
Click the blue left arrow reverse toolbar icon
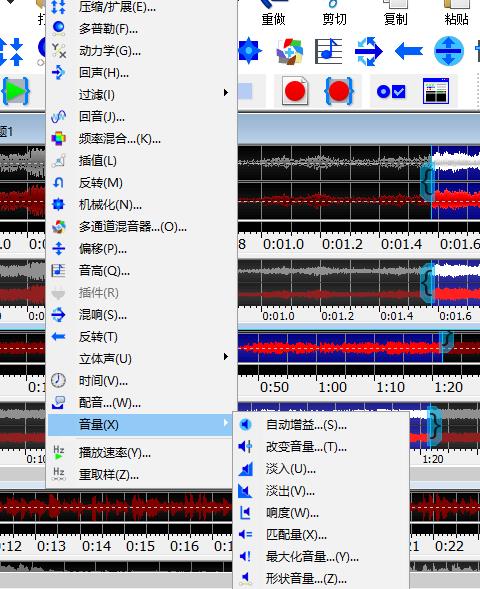pyautogui.click(x=409, y=51)
